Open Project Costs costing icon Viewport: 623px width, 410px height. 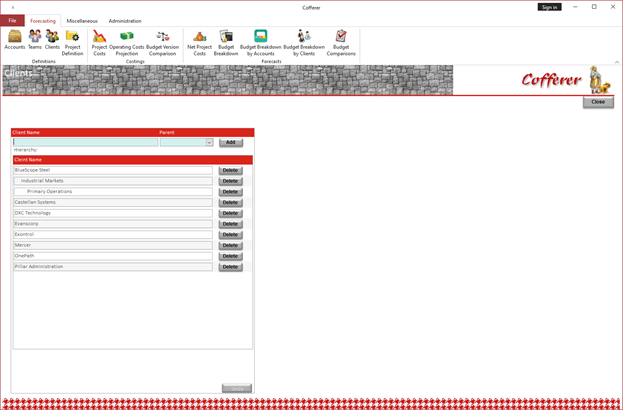99,43
